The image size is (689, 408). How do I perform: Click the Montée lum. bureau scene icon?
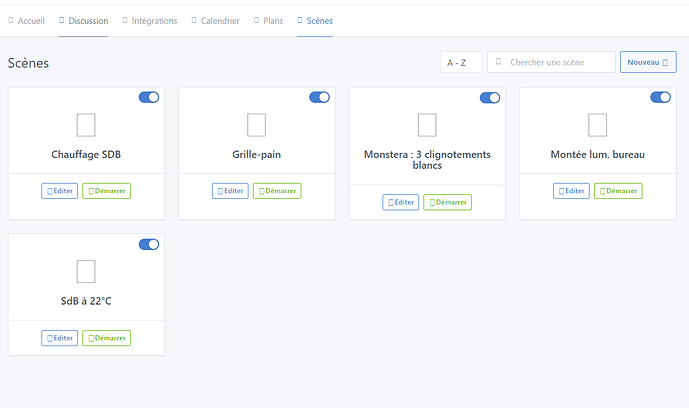pyautogui.click(x=598, y=125)
